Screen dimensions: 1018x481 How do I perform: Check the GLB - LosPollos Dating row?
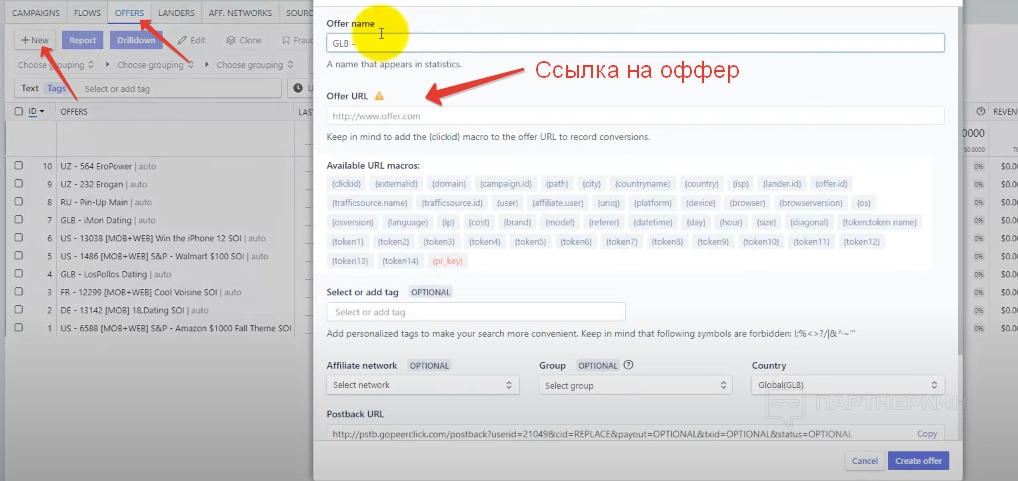(x=19, y=274)
